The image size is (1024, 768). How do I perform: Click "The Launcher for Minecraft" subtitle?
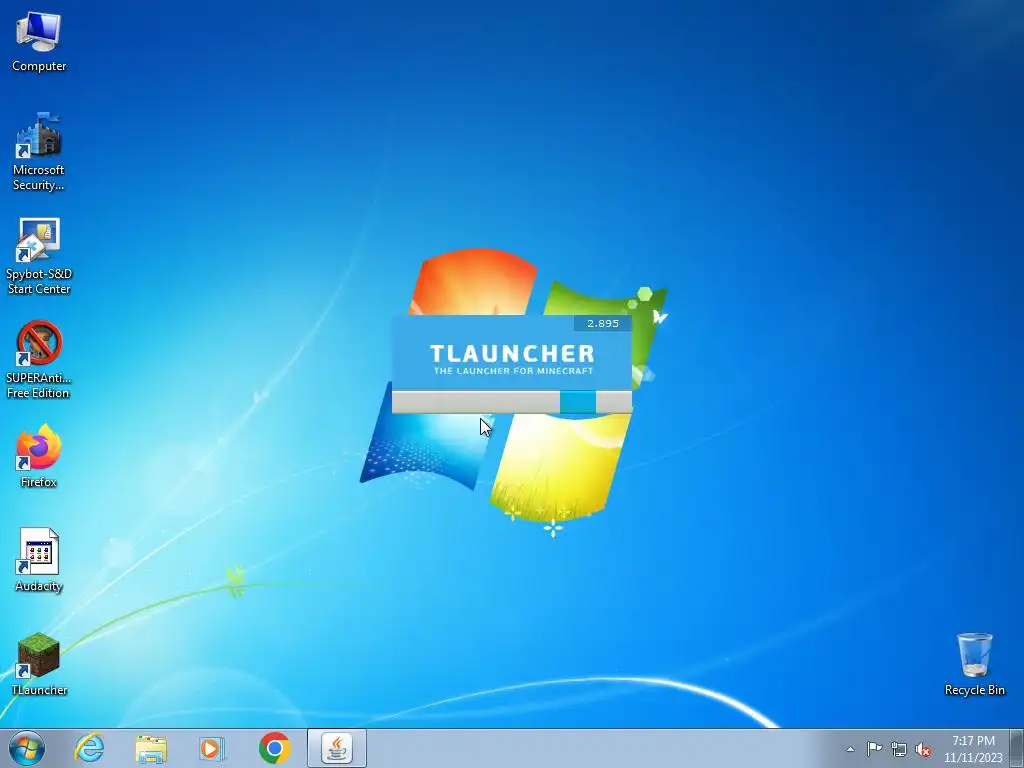point(513,371)
